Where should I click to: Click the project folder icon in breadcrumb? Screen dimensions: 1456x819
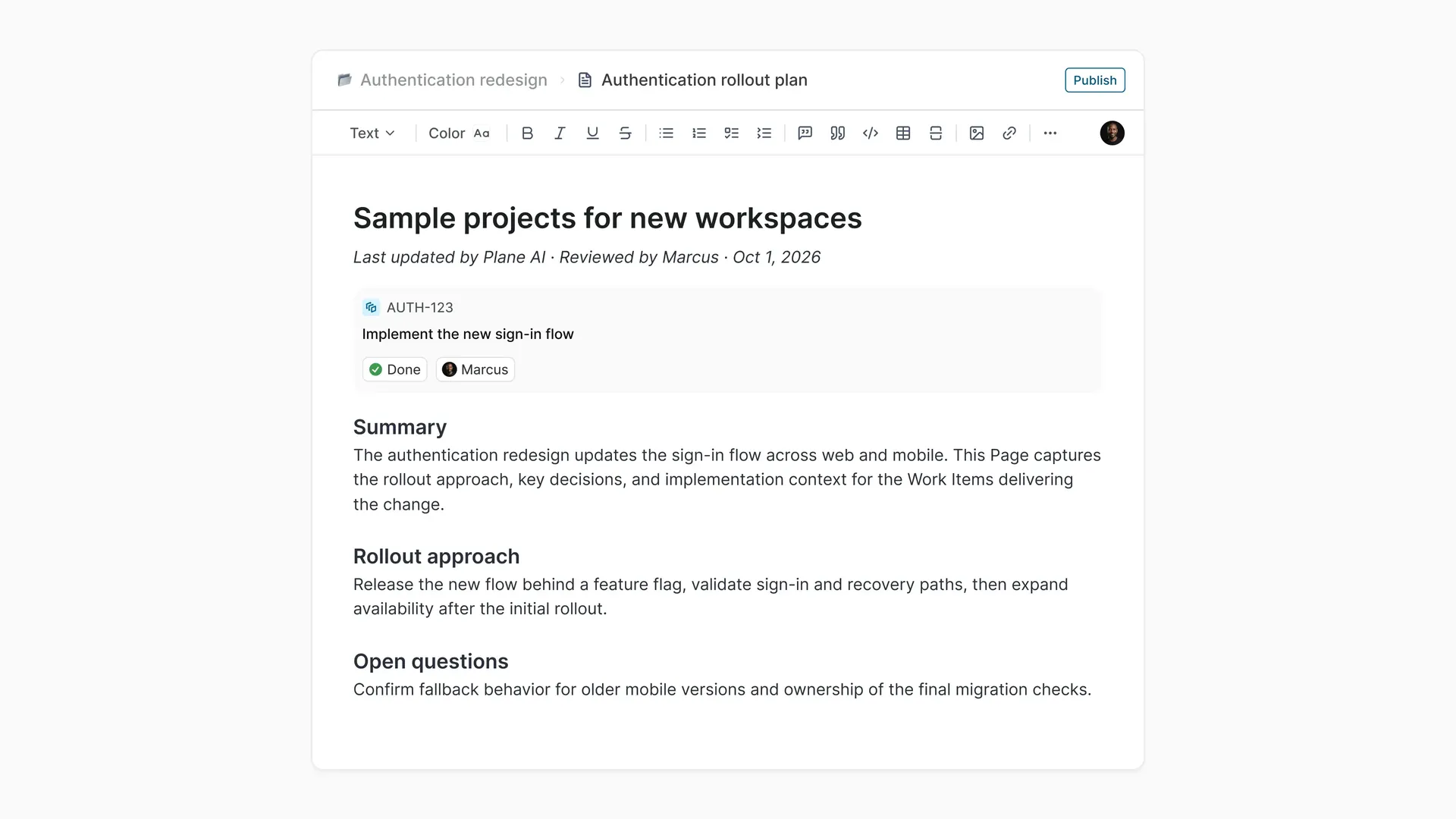344,80
